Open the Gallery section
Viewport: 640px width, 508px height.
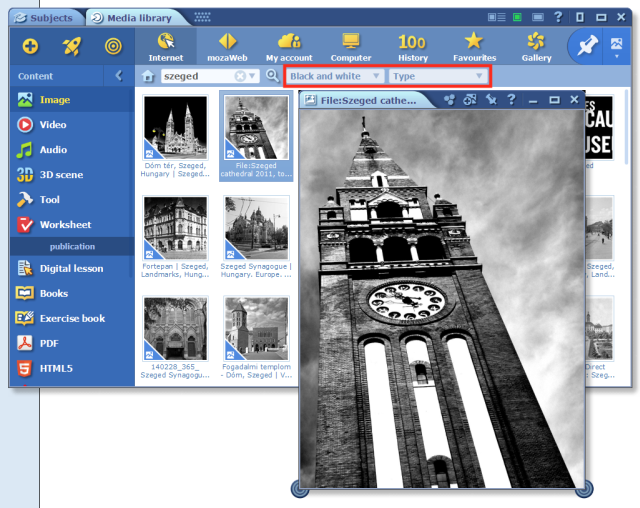tap(536, 46)
